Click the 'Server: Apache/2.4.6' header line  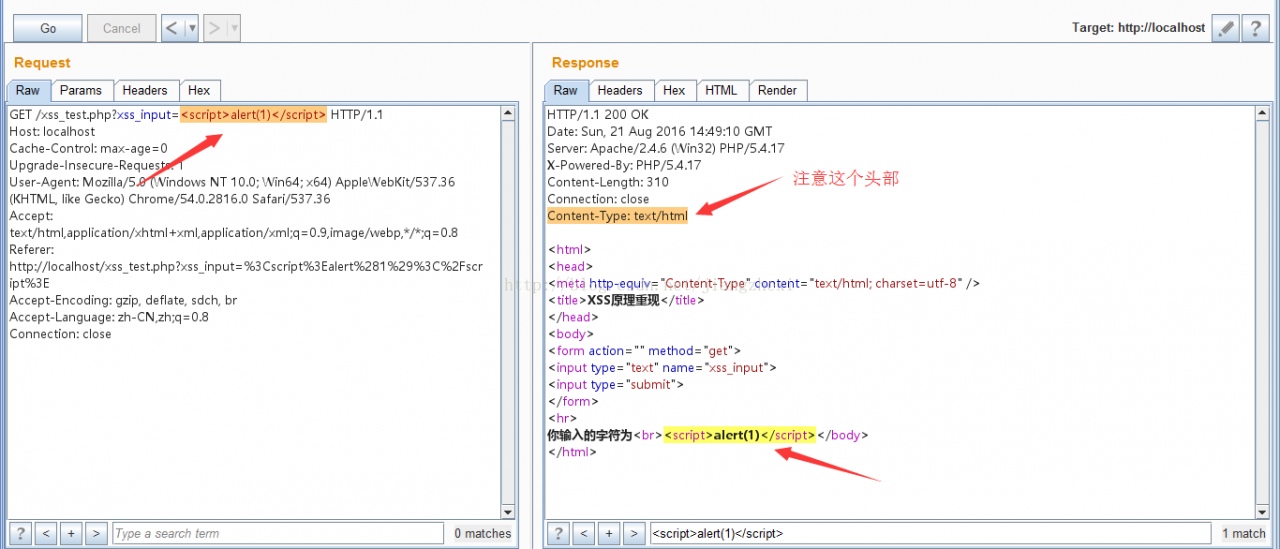click(x=666, y=148)
